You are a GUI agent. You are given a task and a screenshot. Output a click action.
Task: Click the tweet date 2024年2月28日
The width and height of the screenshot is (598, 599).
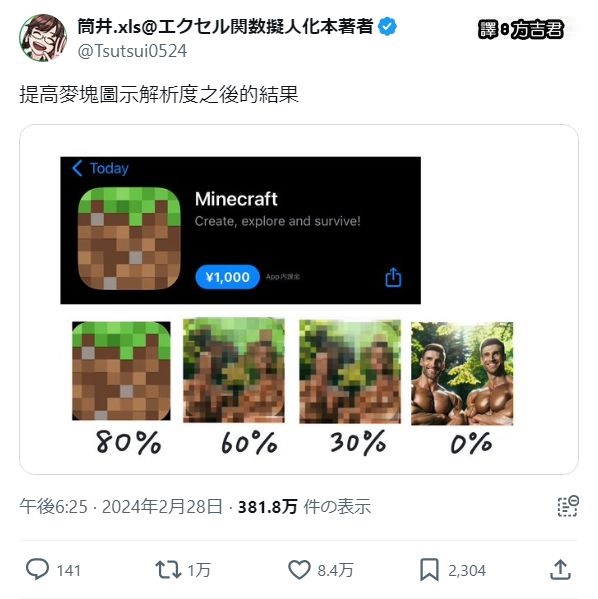(x=162, y=507)
